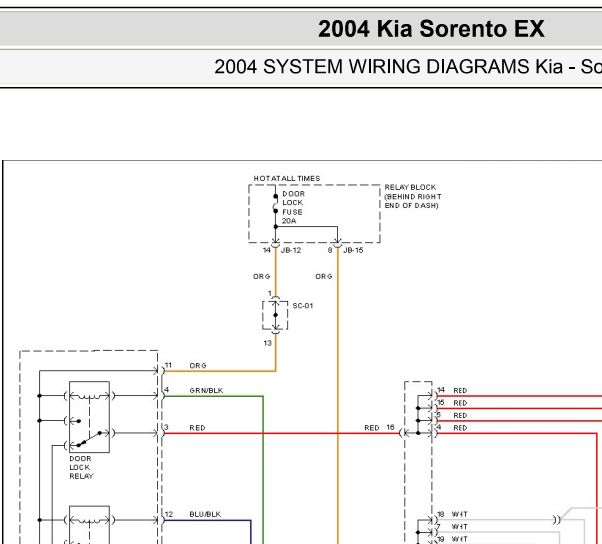Click the "RED" label at pin 3
The image size is (602, 544).
tap(197, 428)
